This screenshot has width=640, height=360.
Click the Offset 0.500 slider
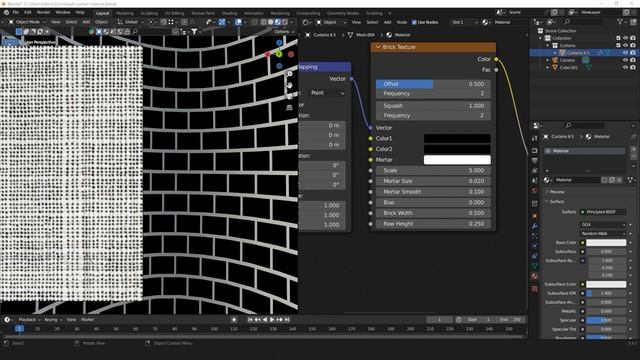433,84
